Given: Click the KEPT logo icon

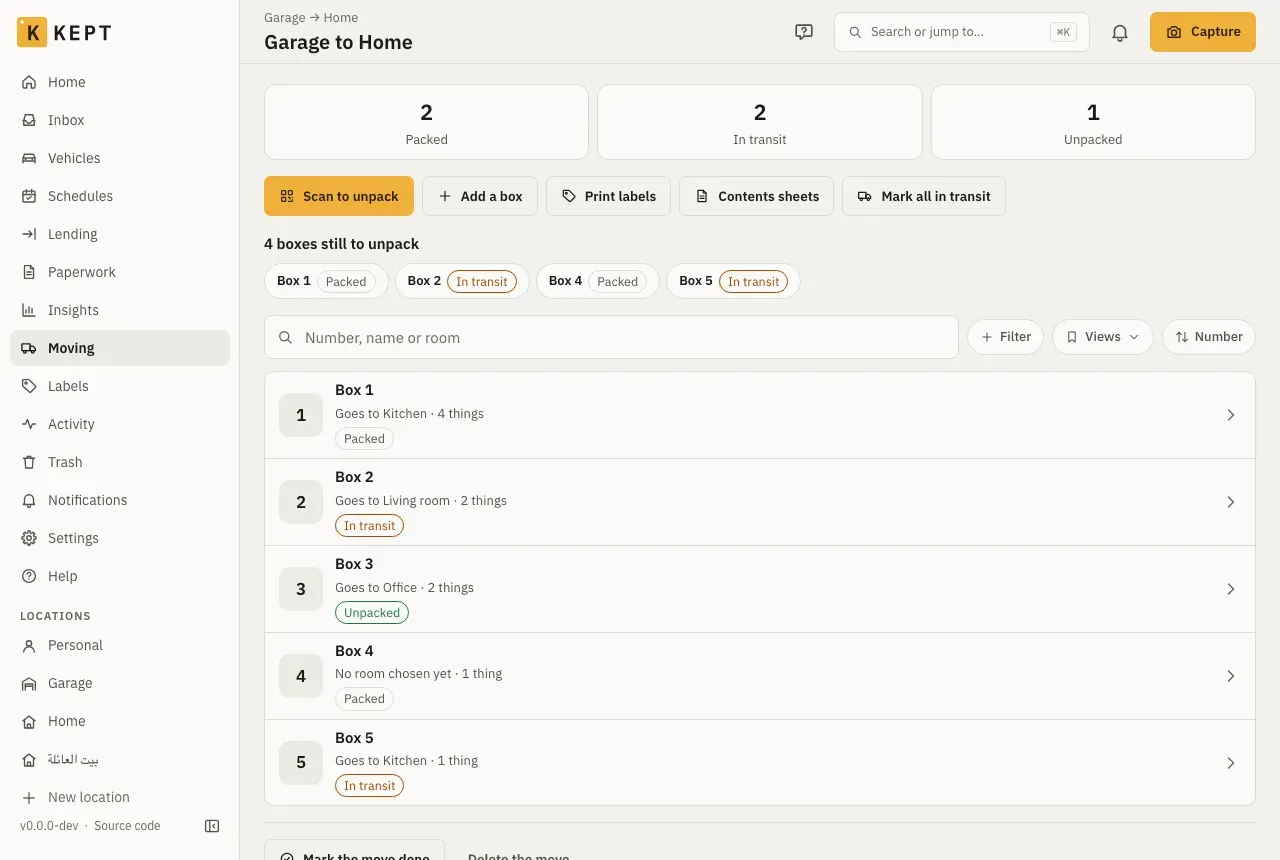Looking at the screenshot, I should (x=32, y=32).
